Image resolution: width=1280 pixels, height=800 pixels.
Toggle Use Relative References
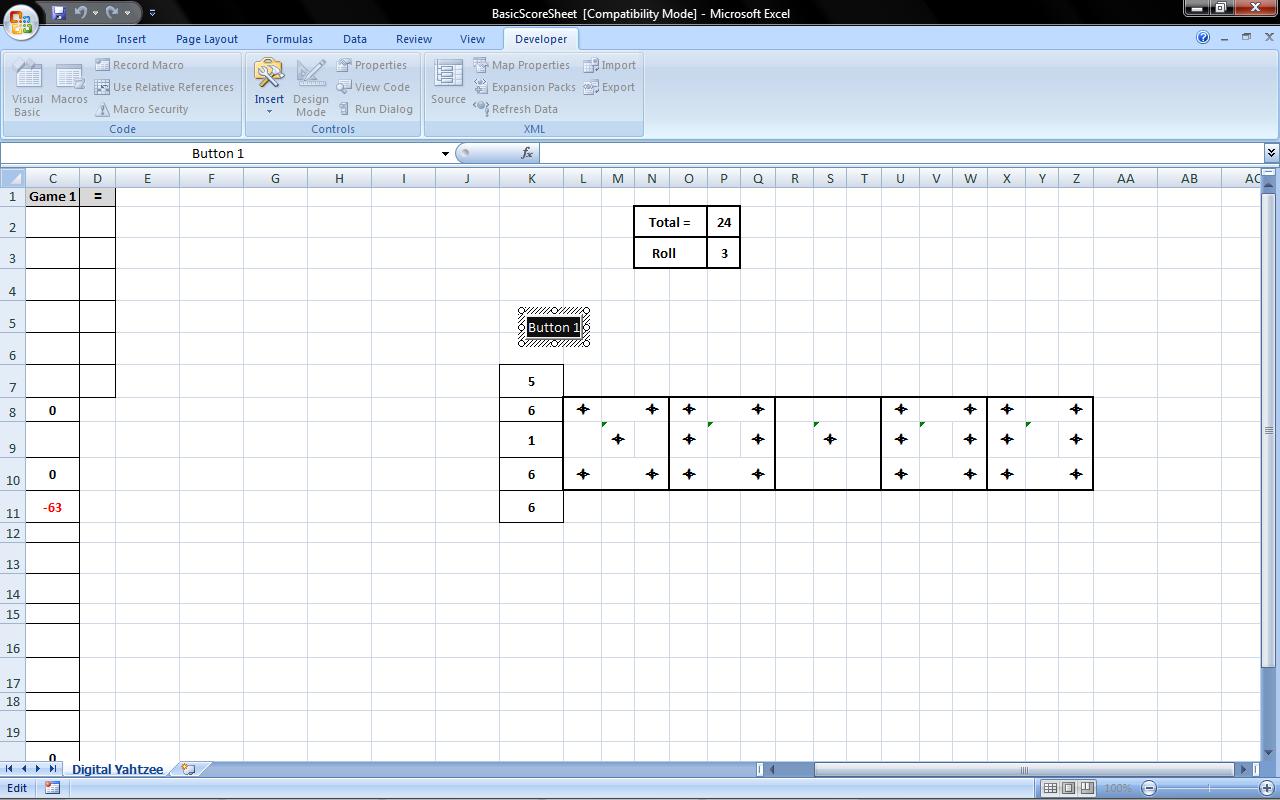[x=165, y=87]
